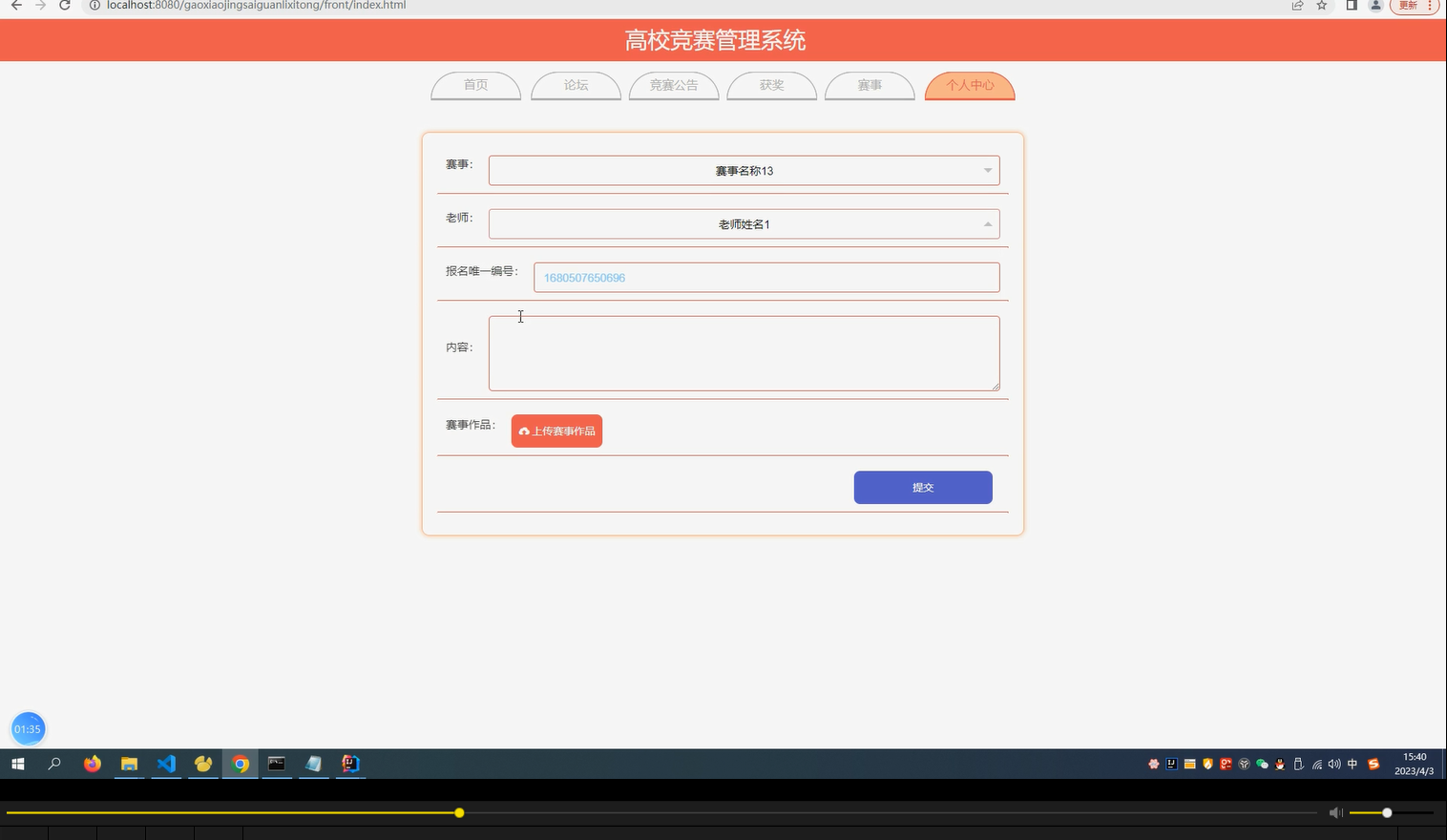Open the terminal window from the taskbar
1447x840 pixels.
276,764
